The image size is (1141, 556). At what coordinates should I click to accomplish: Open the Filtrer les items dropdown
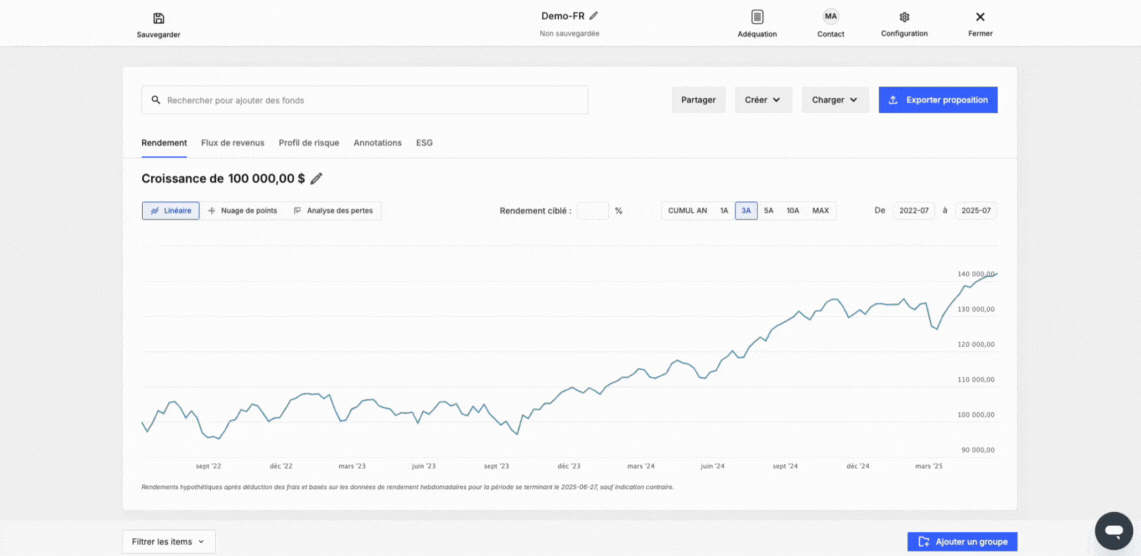coord(169,541)
